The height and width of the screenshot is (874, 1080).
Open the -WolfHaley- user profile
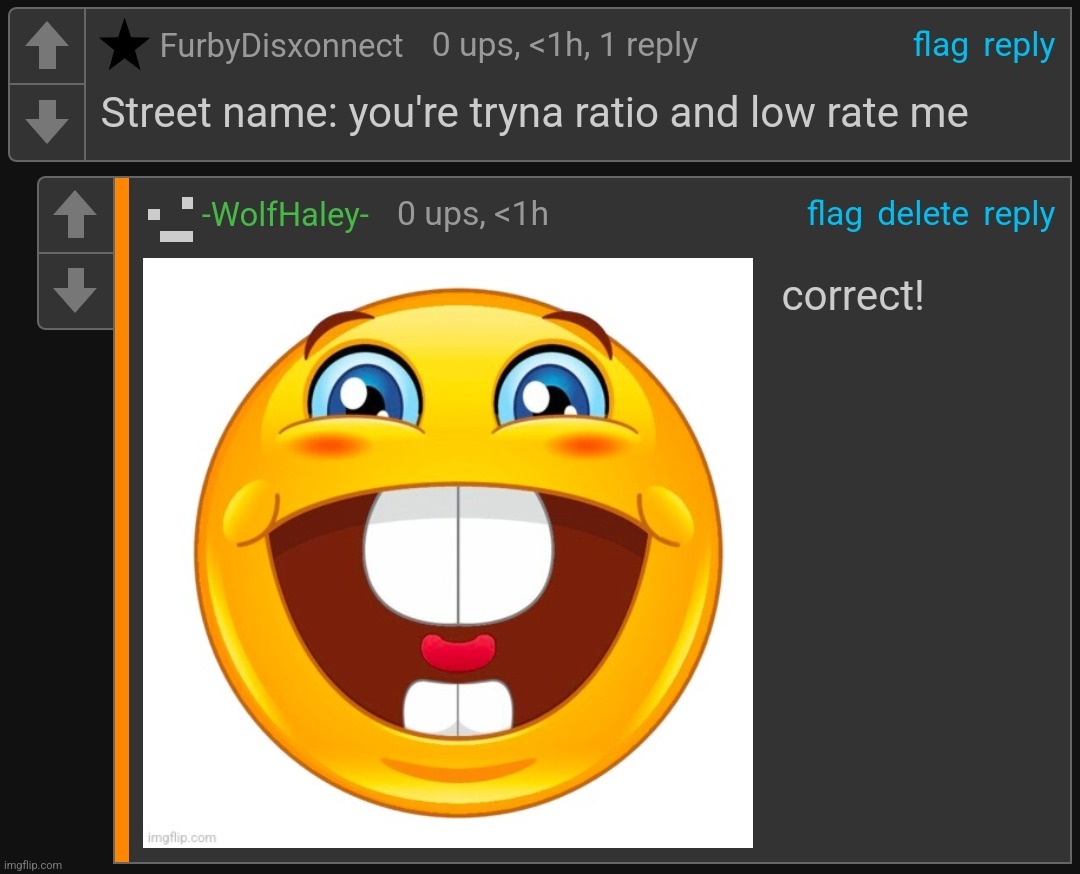[x=285, y=214]
